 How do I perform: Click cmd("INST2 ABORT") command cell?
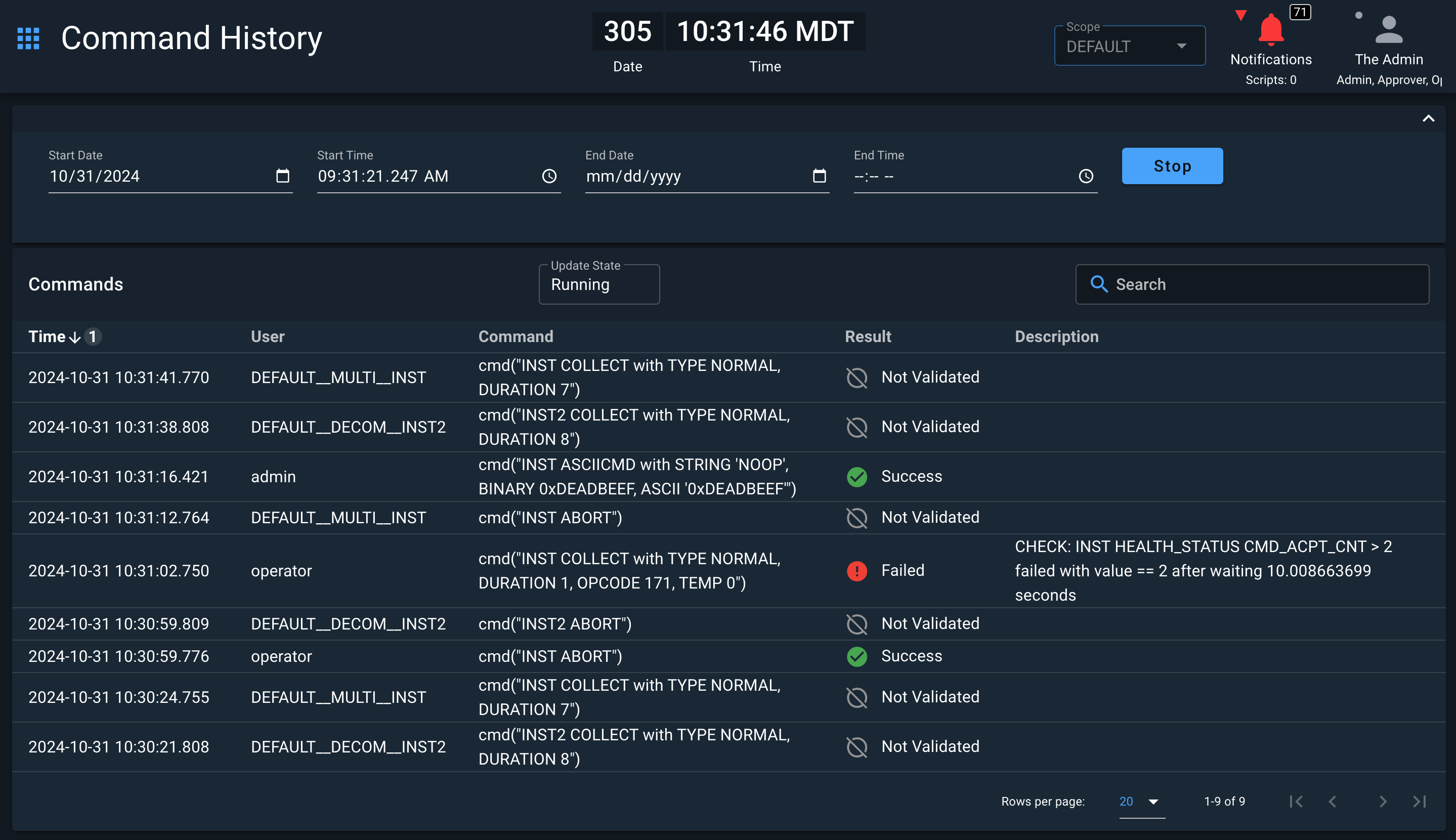coord(554,623)
